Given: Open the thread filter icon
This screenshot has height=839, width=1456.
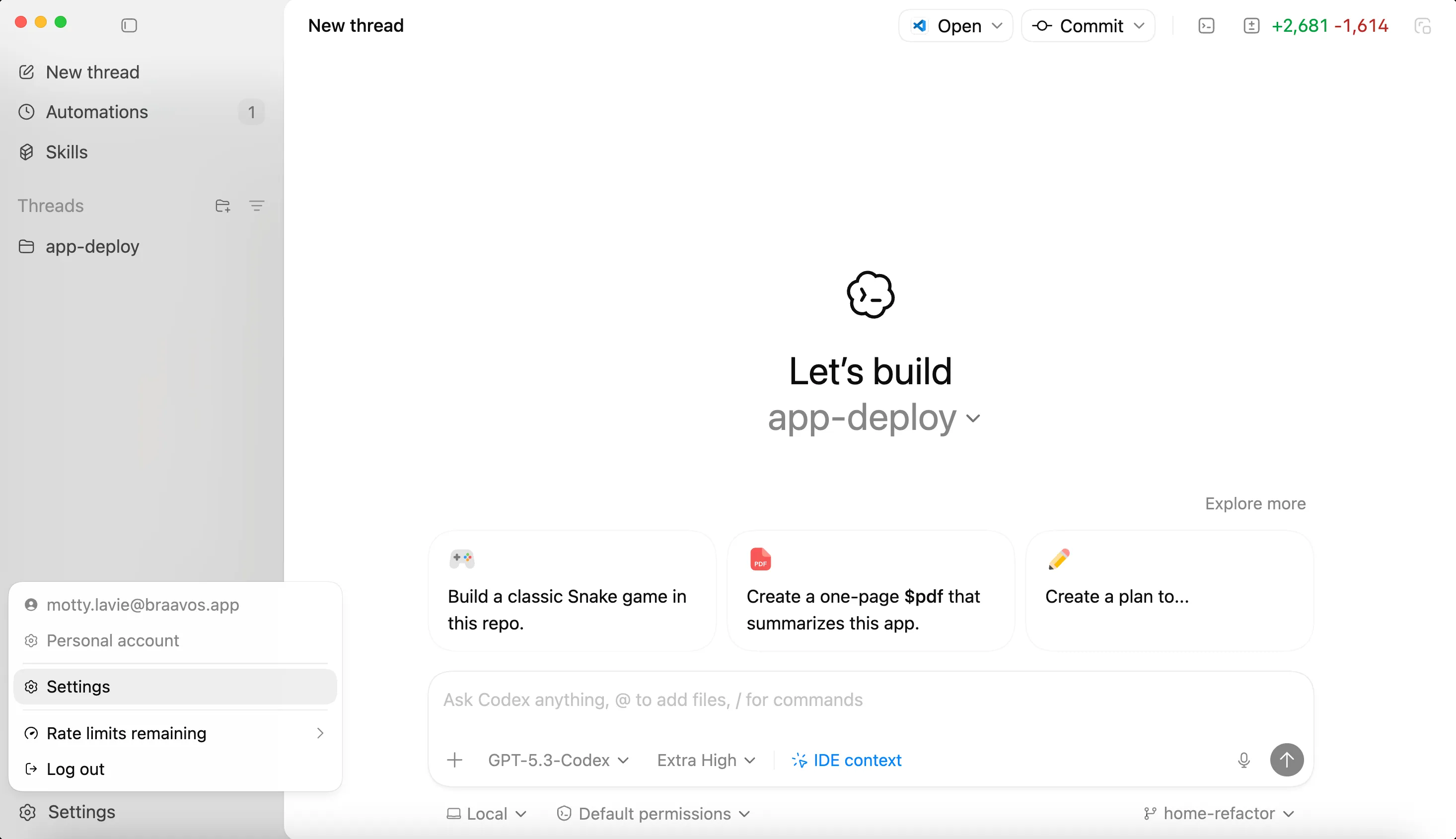Looking at the screenshot, I should coord(257,206).
